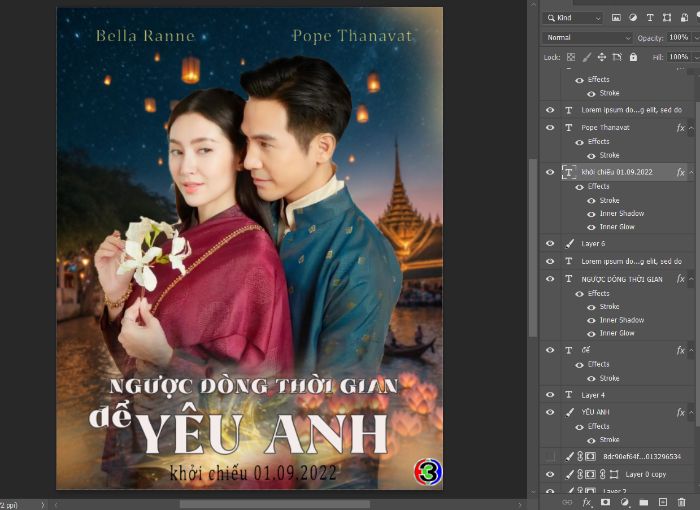The height and width of the screenshot is (510, 700).
Task: Click Inner Glow under khởi chiếu layer
Action: [x=617, y=227]
